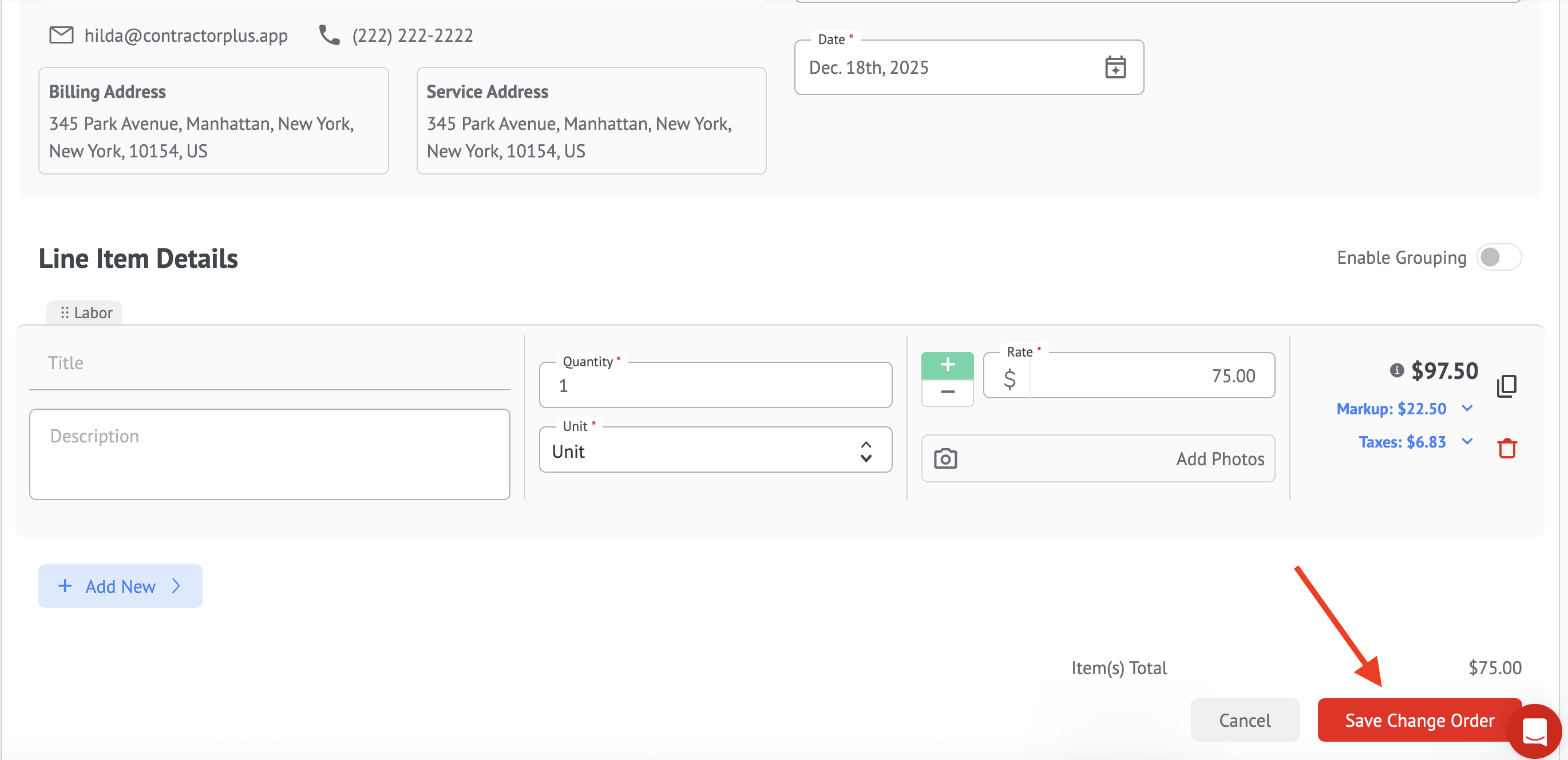Click the camera icon for photos
The height and width of the screenshot is (760, 1568).
click(x=945, y=458)
